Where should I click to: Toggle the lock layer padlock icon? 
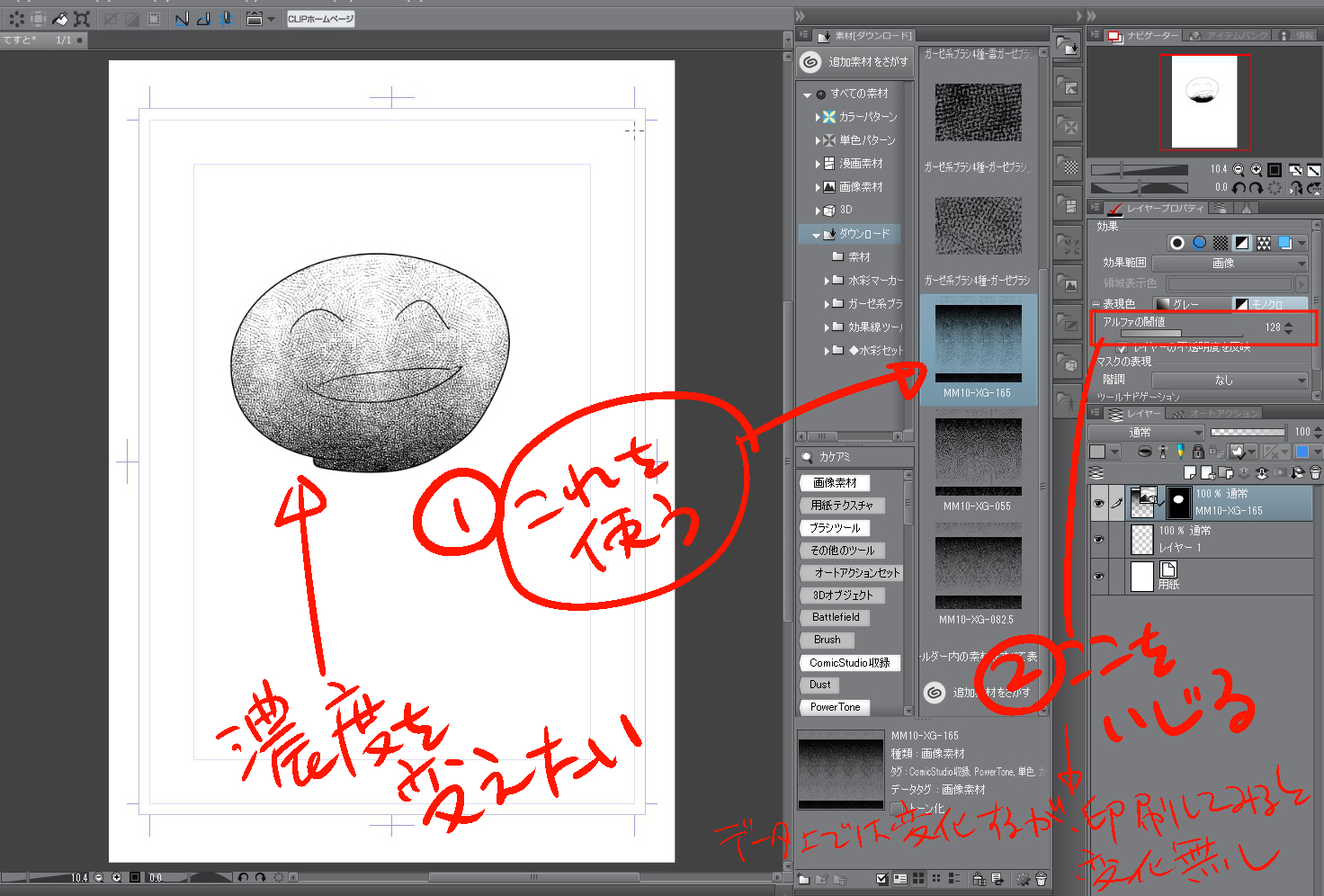[1198, 452]
